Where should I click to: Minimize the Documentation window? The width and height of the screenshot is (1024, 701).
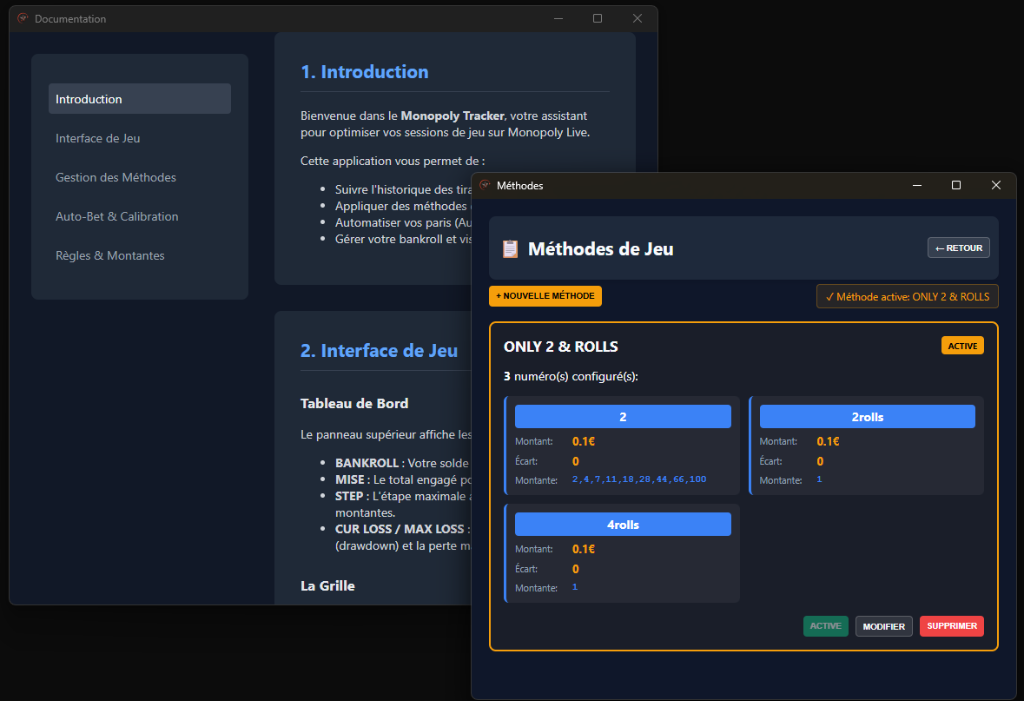(557, 19)
